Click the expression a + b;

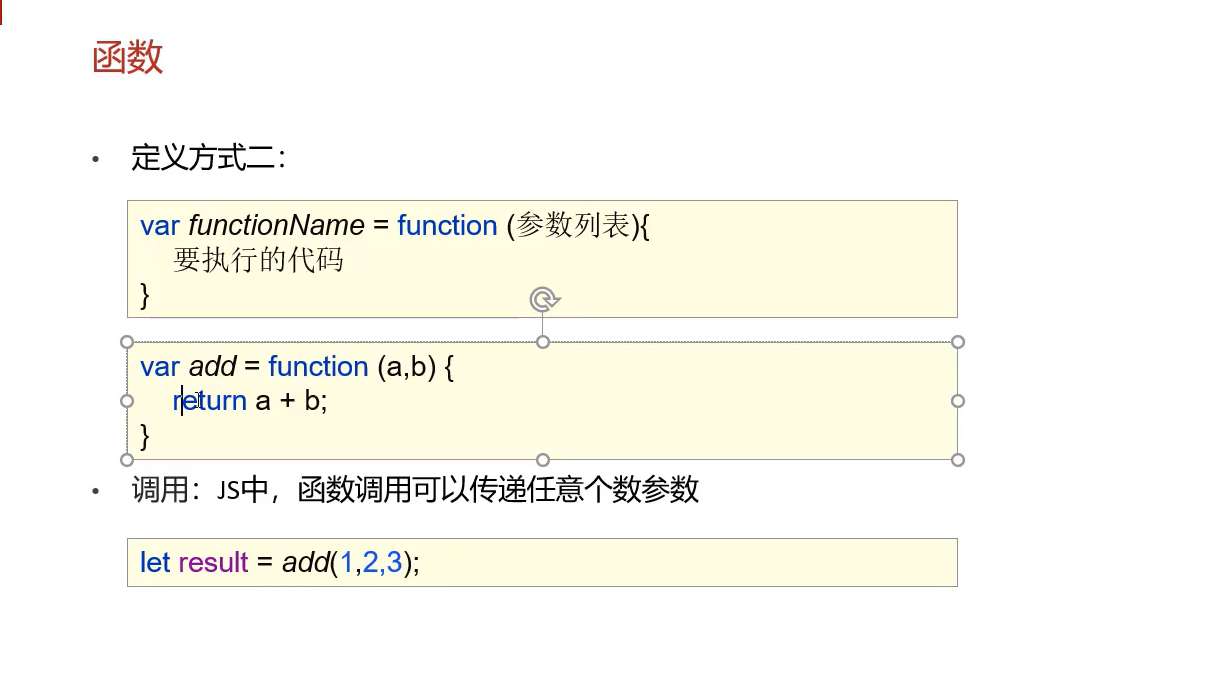[x=291, y=401]
